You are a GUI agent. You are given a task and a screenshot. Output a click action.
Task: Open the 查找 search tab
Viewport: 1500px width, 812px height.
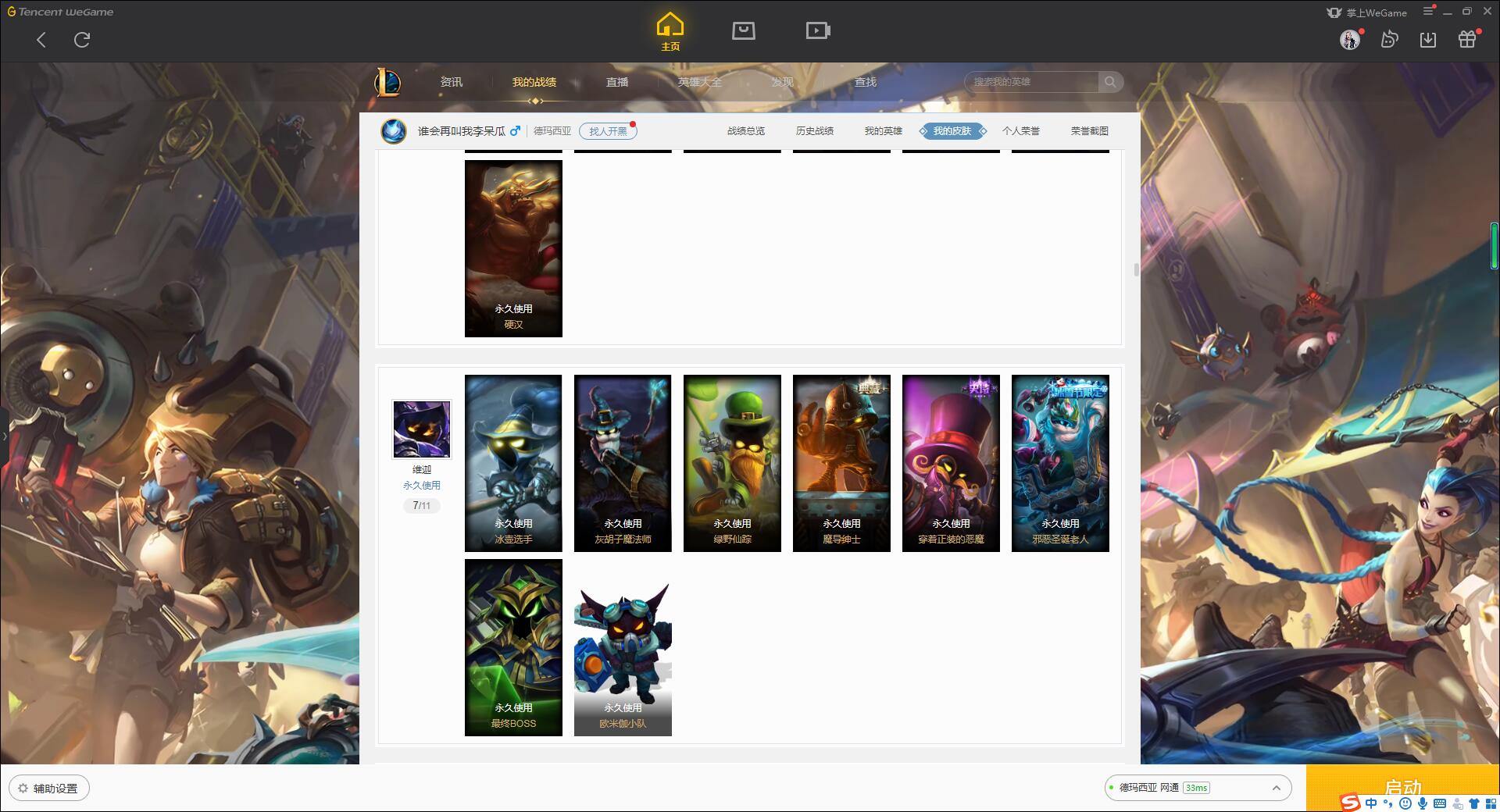click(x=865, y=82)
